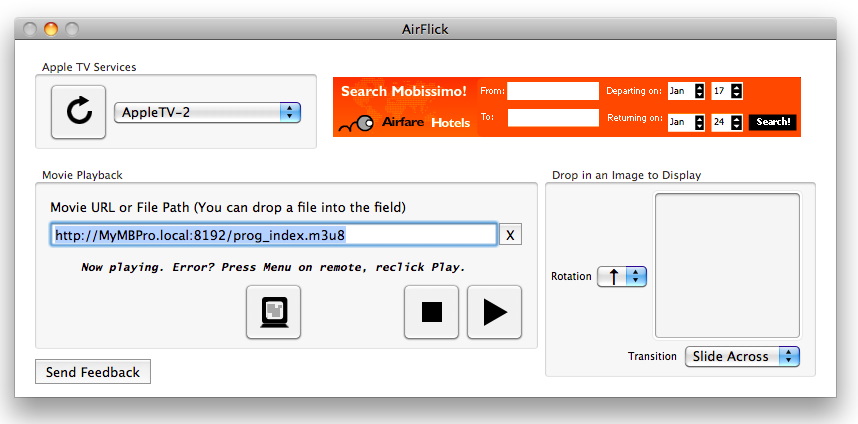
Task: Click the Hotels link in Mobissimo banner
Action: click(x=451, y=122)
